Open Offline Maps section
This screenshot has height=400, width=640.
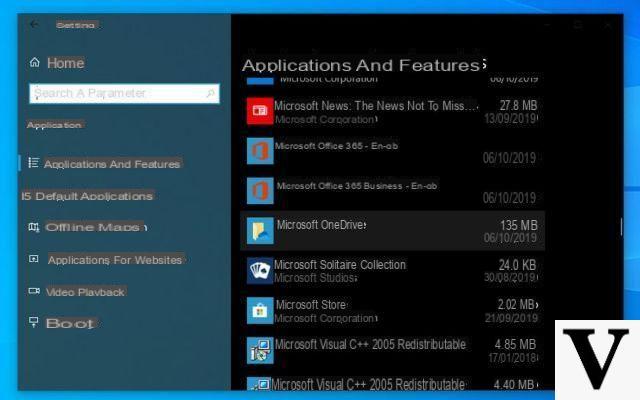[x=93, y=227]
